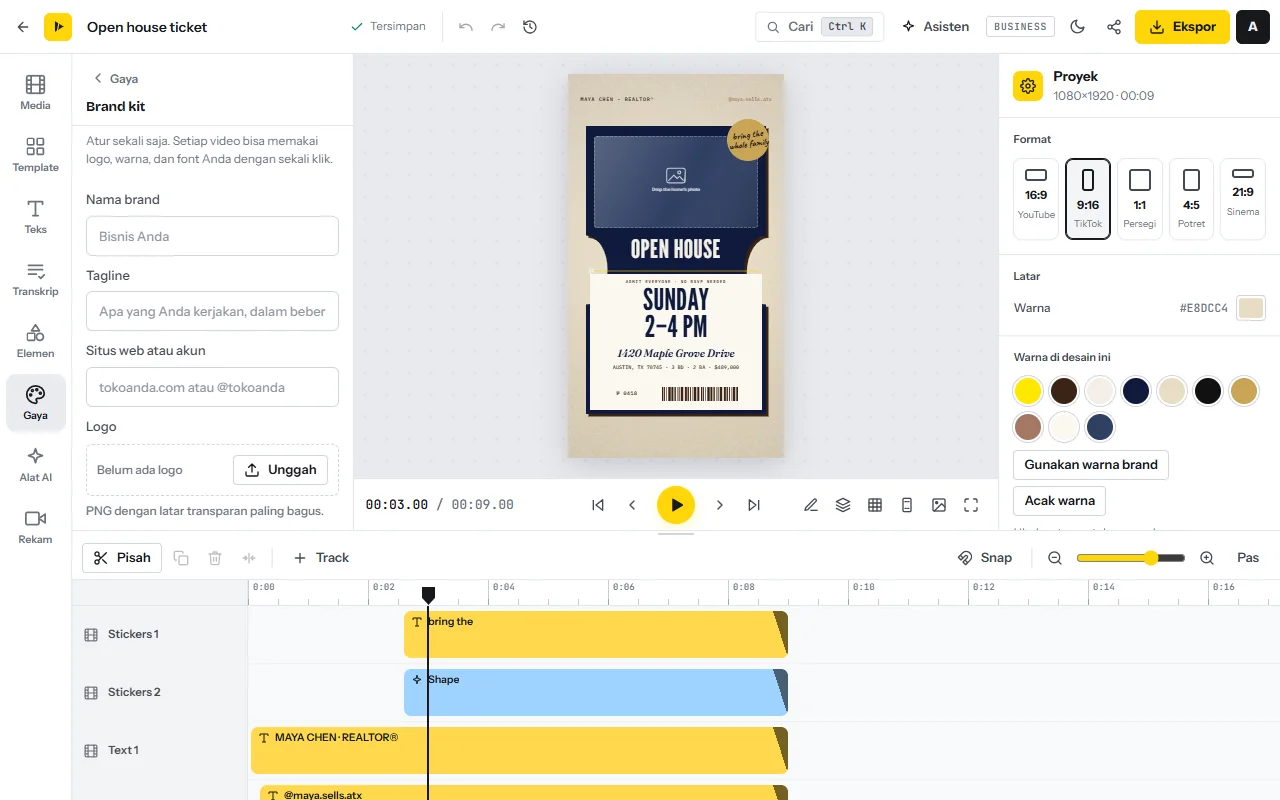Click the Unggah logo button
This screenshot has height=800, width=1280.
[280, 470]
